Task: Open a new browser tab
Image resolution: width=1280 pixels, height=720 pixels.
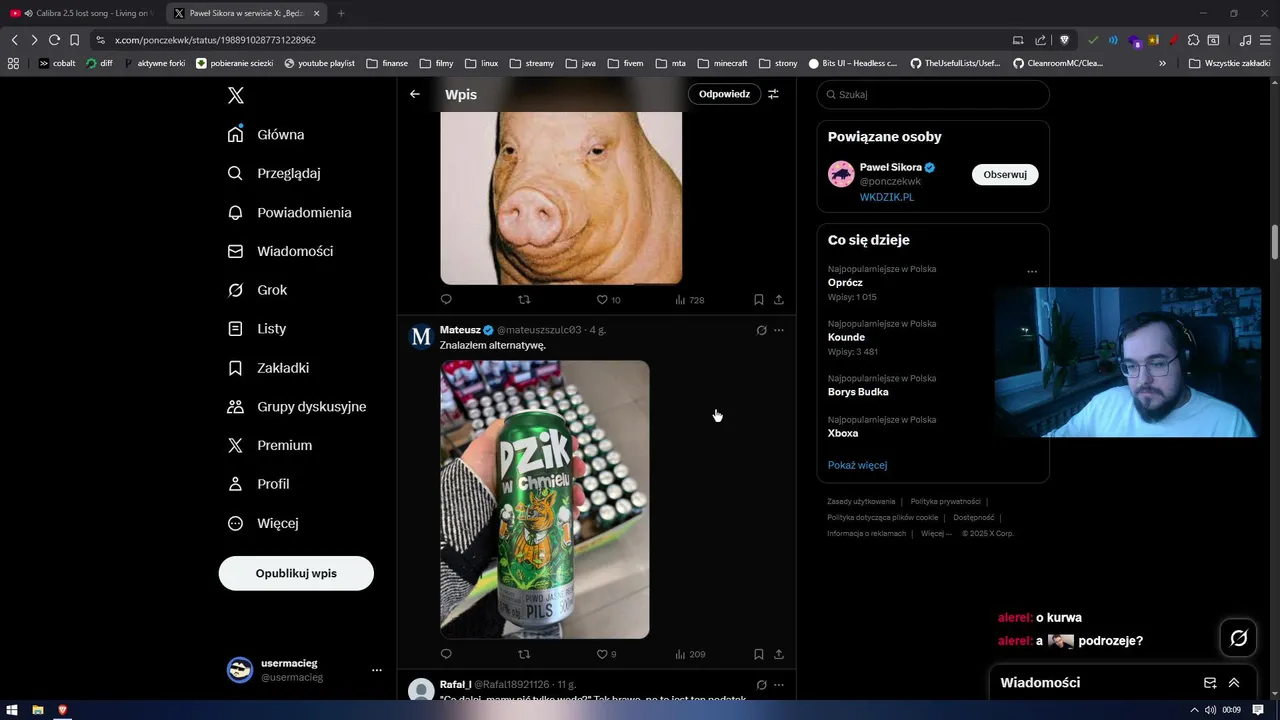Action: 341,13
